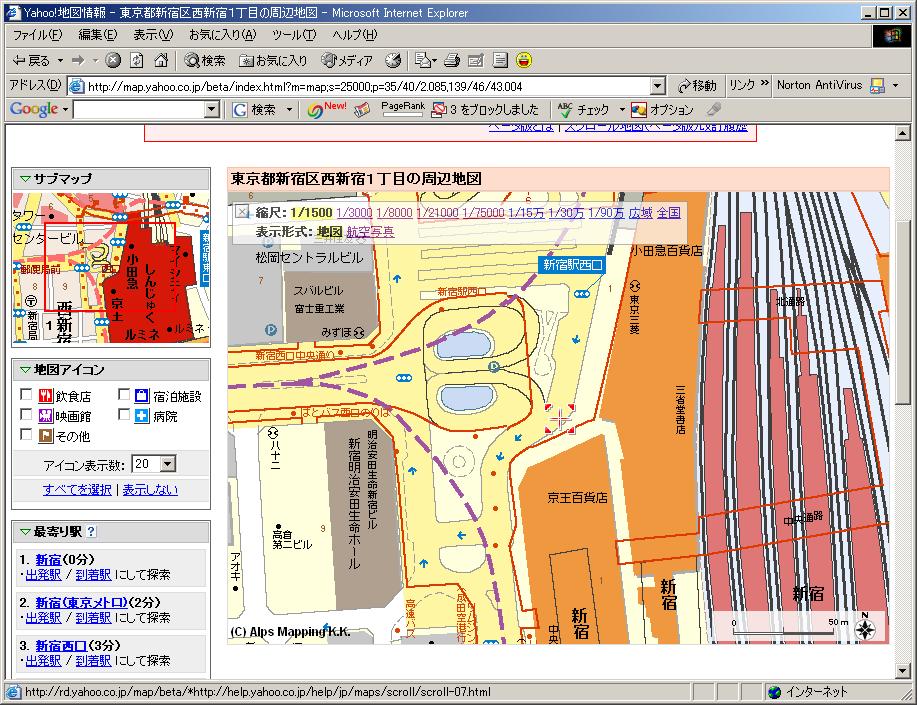Open the アイコン表示数 dropdown
Screen dimensions: 917x705
click(x=154, y=465)
